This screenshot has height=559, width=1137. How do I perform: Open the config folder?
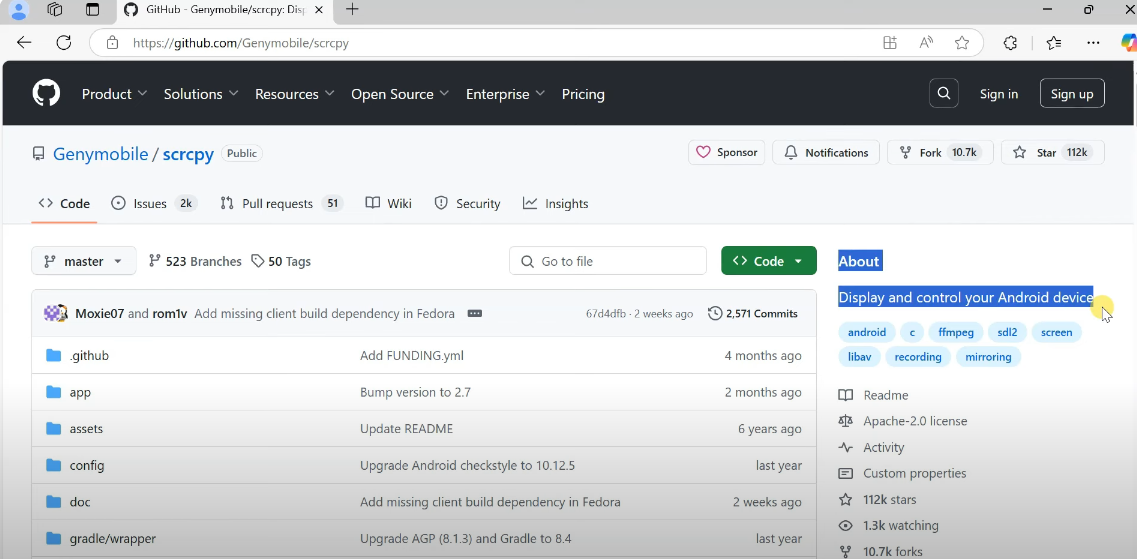tap(87, 465)
